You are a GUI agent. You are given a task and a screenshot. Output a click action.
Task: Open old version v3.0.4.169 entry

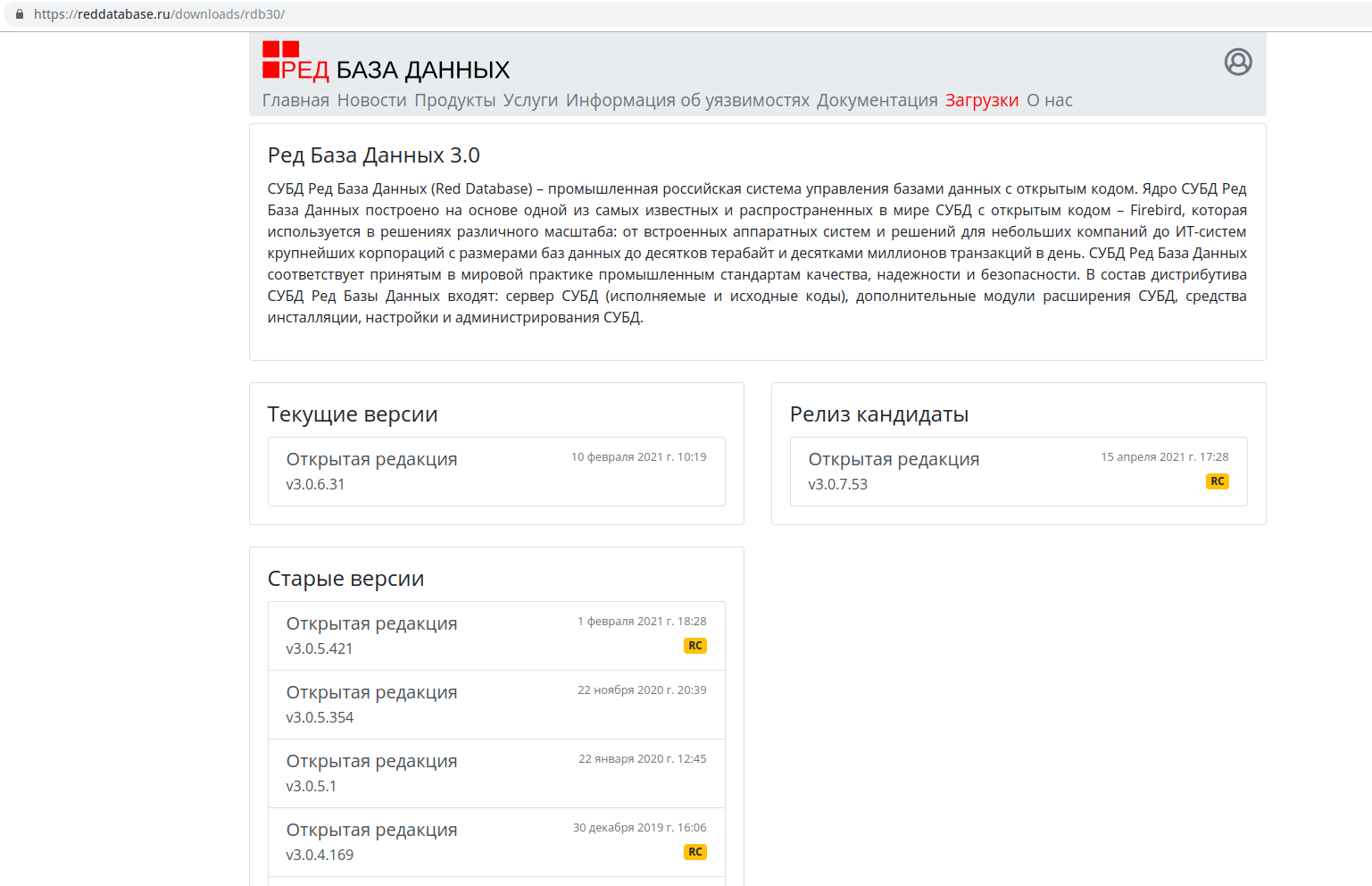point(496,842)
